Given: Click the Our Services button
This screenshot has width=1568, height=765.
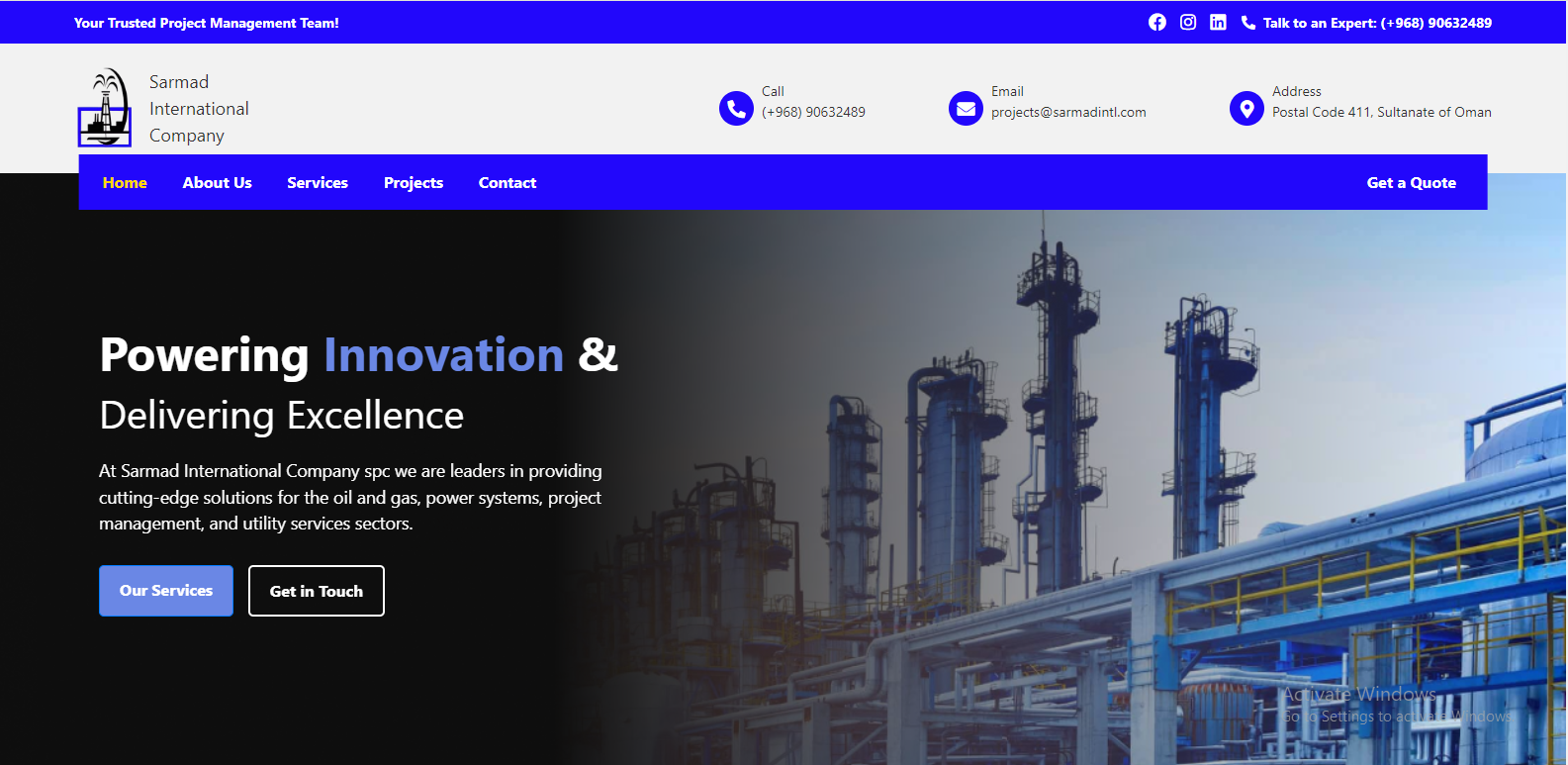Looking at the screenshot, I should (x=166, y=591).
